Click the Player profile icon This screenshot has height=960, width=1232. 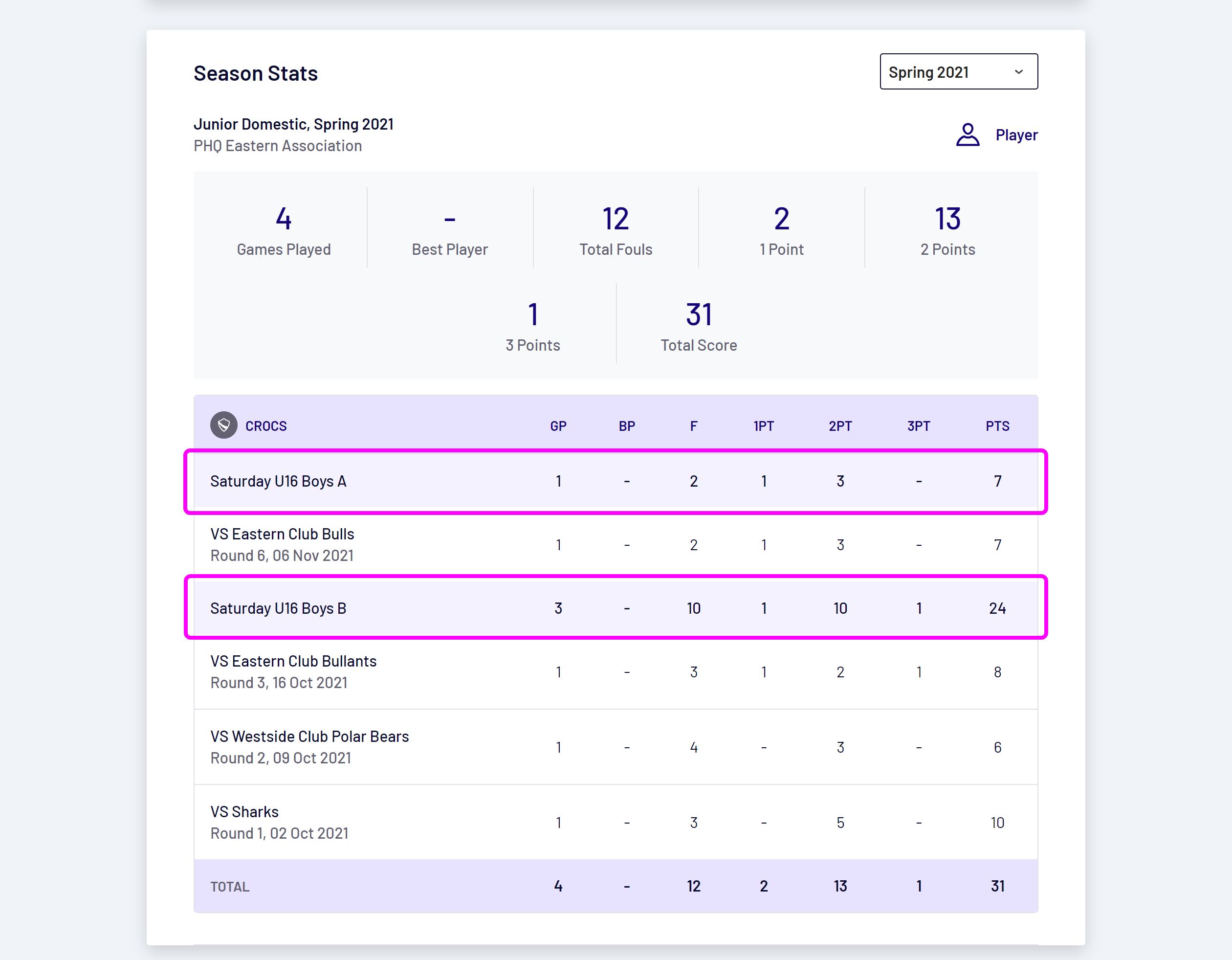968,135
